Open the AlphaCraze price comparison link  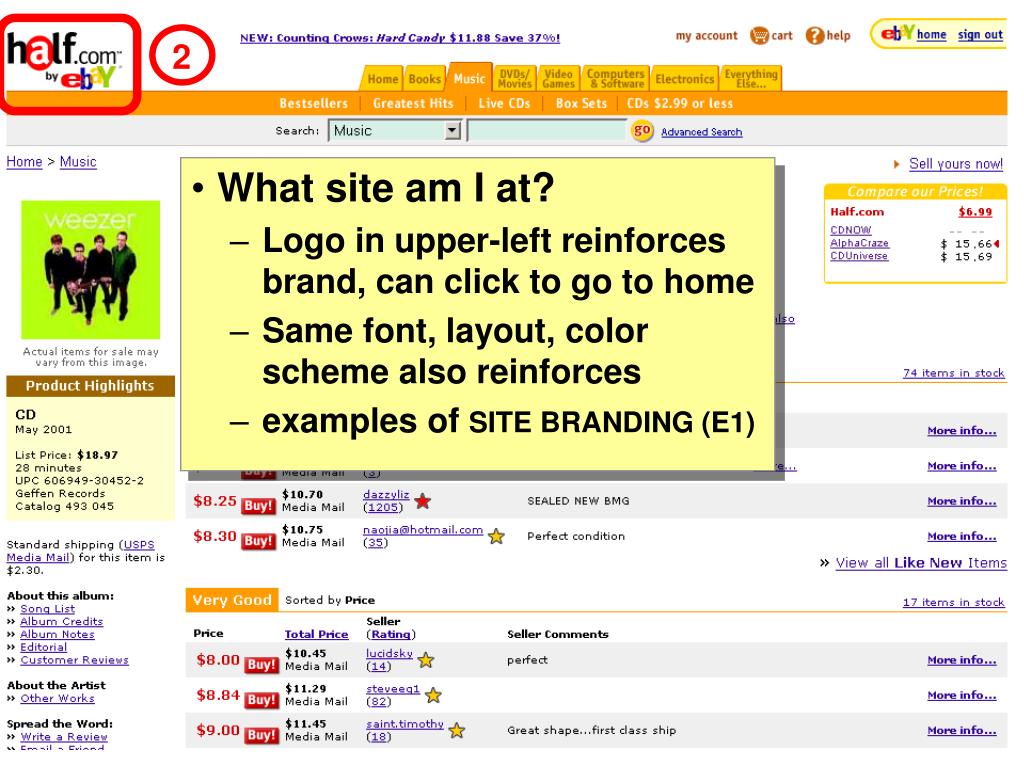point(859,243)
